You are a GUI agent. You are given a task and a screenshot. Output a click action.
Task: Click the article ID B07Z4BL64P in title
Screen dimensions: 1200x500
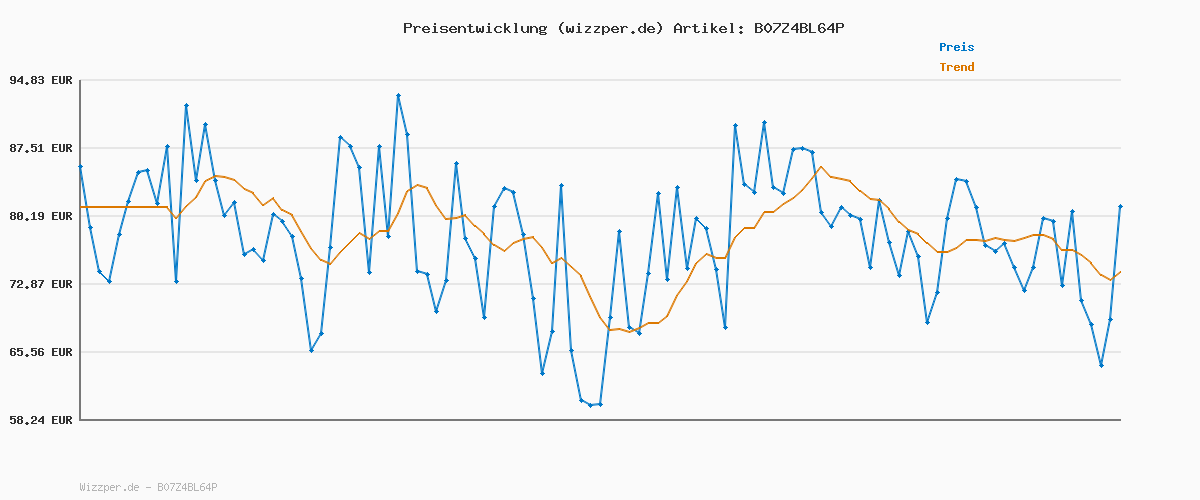point(794,28)
